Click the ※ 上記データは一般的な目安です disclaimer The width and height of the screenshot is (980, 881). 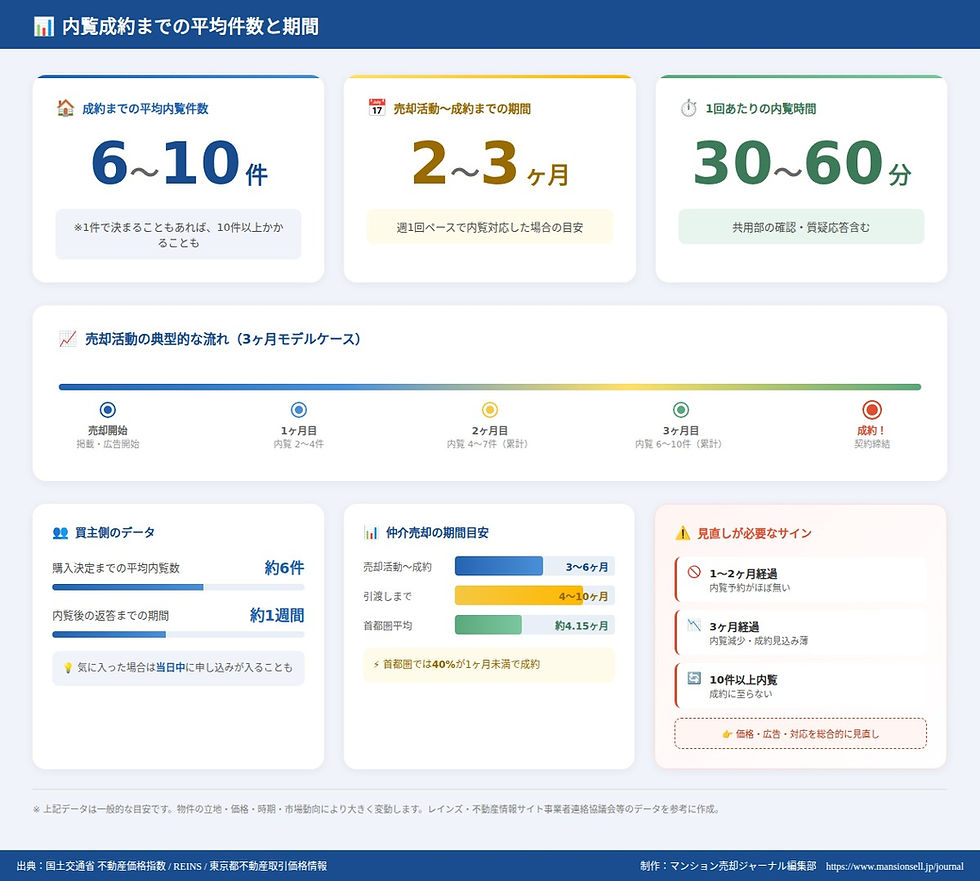(x=377, y=809)
